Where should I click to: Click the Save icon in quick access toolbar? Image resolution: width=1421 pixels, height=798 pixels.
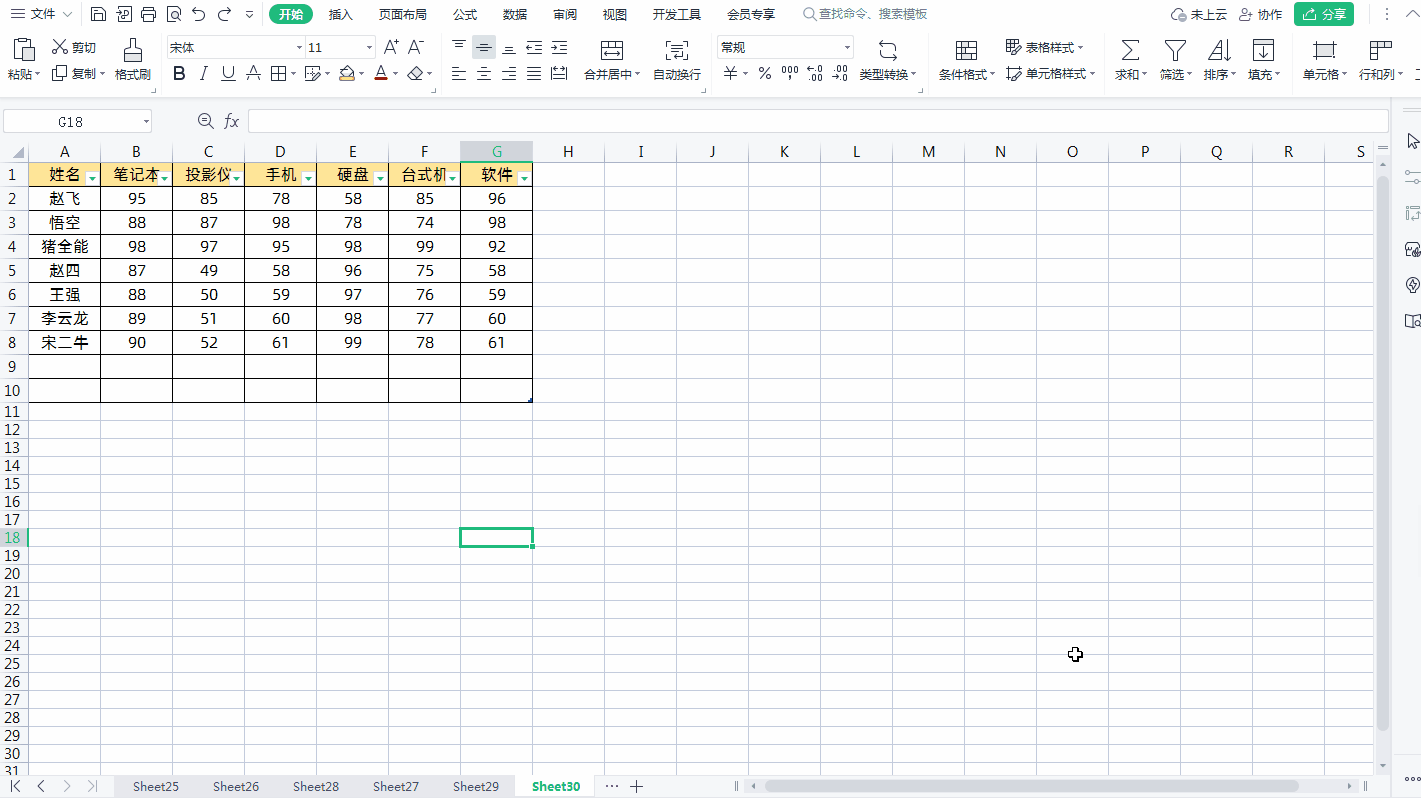98,14
